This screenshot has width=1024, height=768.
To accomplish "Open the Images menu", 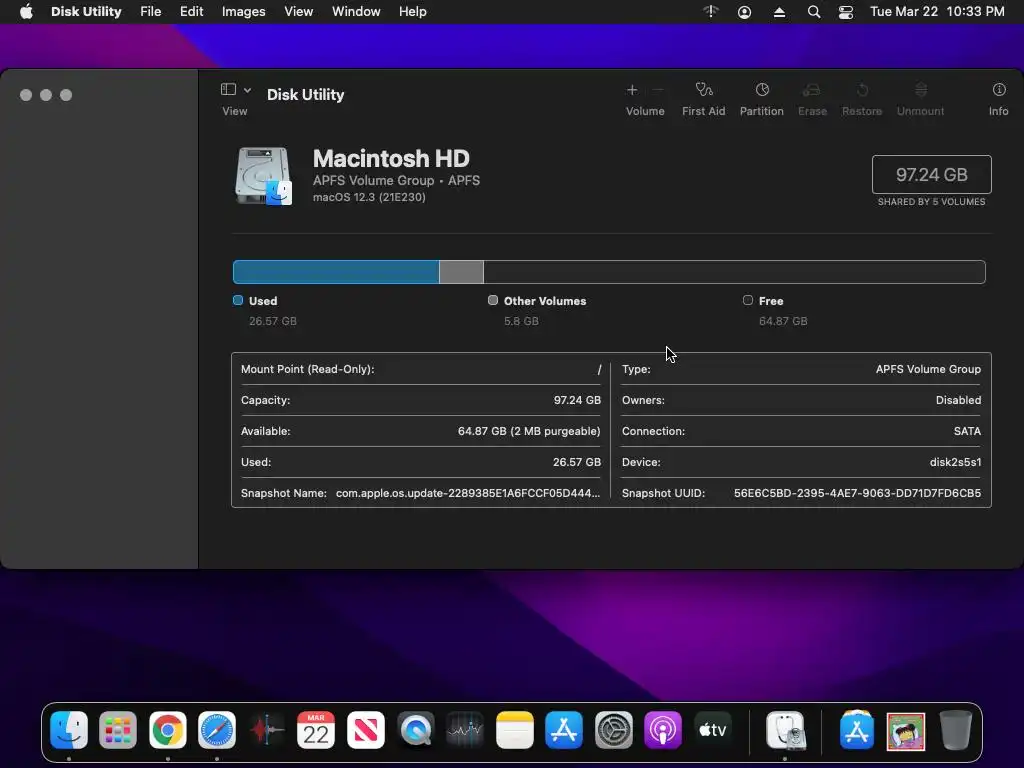I will click(x=243, y=12).
